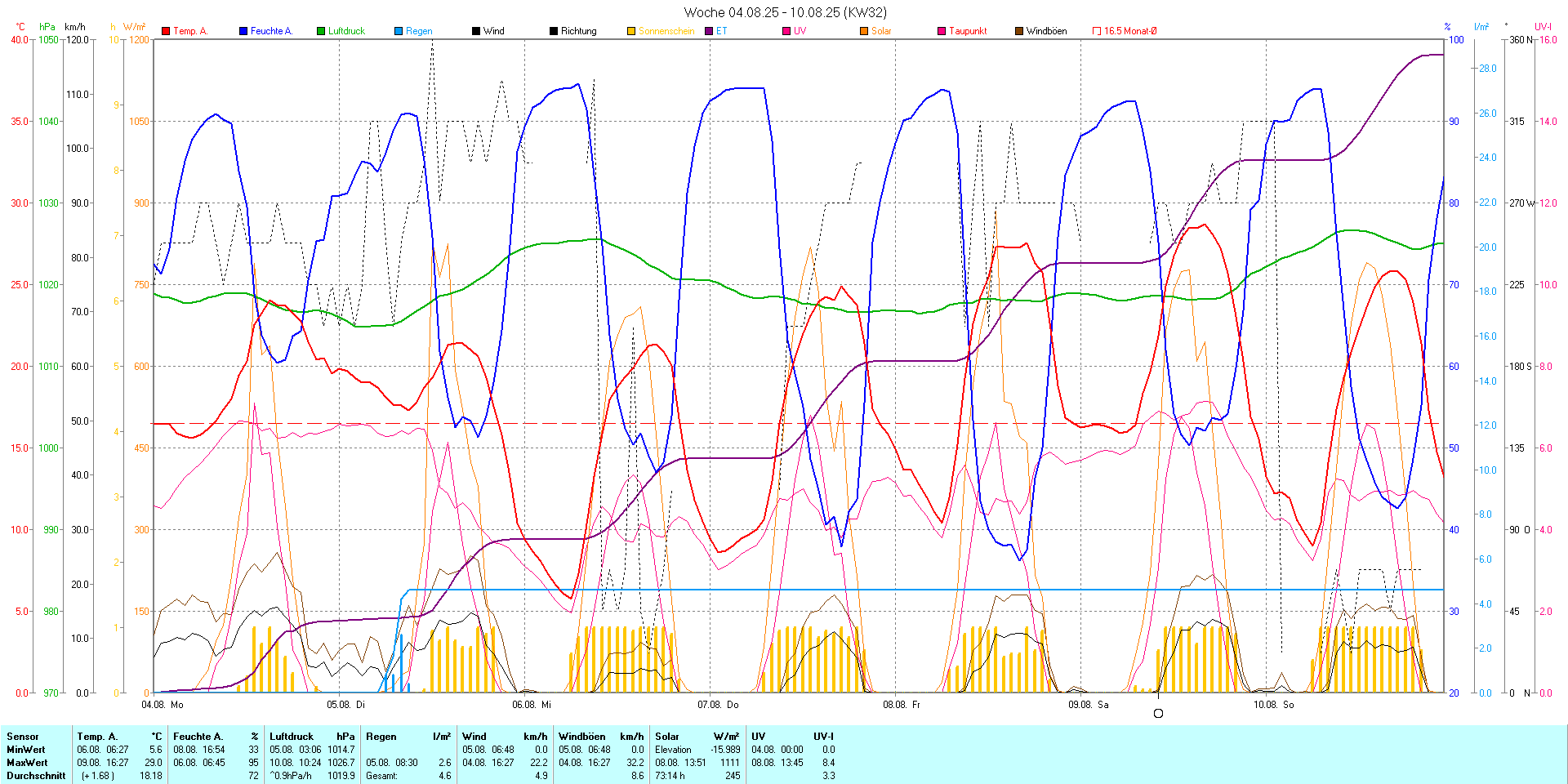Click the Luftdruck column header in table

coord(292,736)
